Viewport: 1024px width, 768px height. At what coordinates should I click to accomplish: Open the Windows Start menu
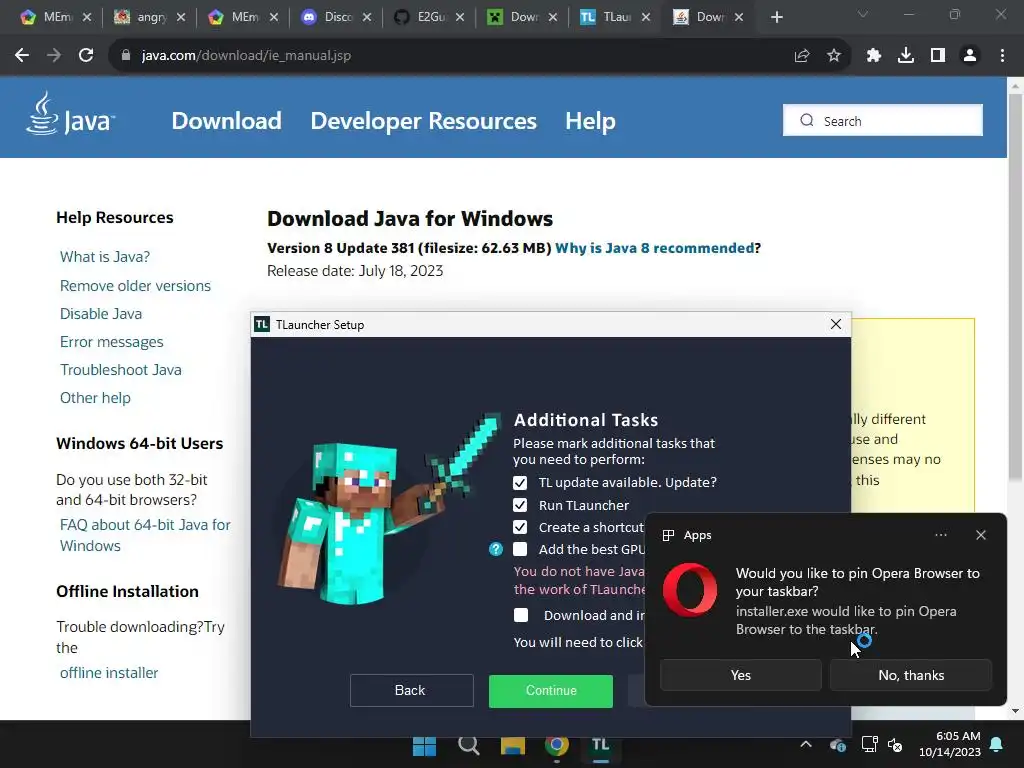424,745
